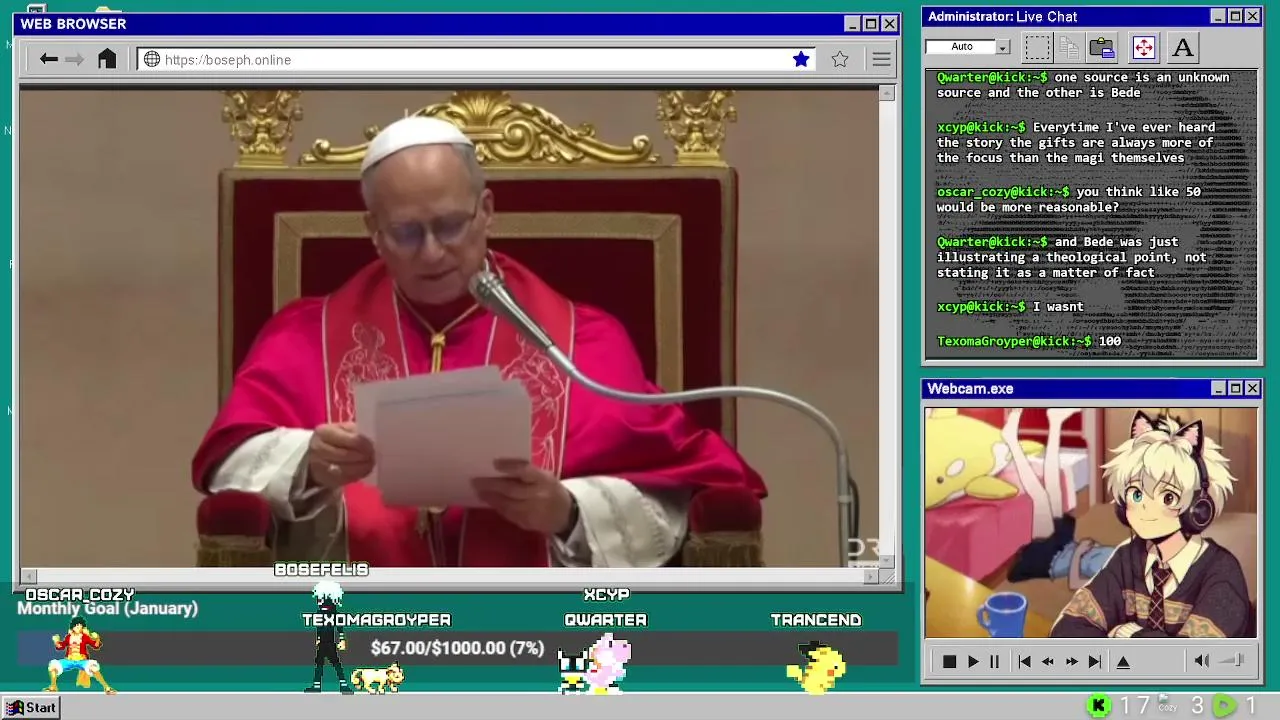Image resolution: width=1280 pixels, height=720 pixels.
Task: Open the browser hamburger menu
Action: (881, 59)
